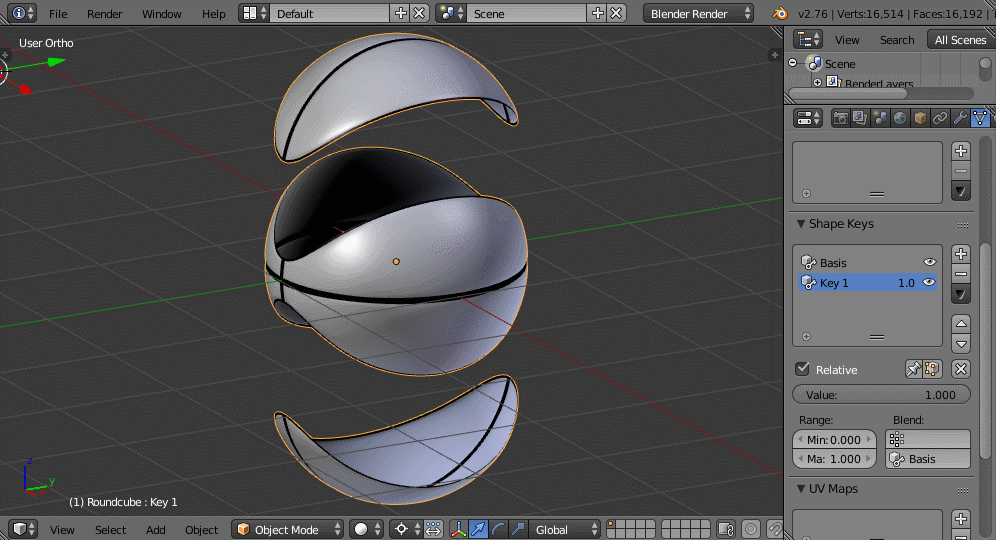Open the viewport shading dropdown
This screenshot has width=996, height=540.
pyautogui.click(x=367, y=529)
